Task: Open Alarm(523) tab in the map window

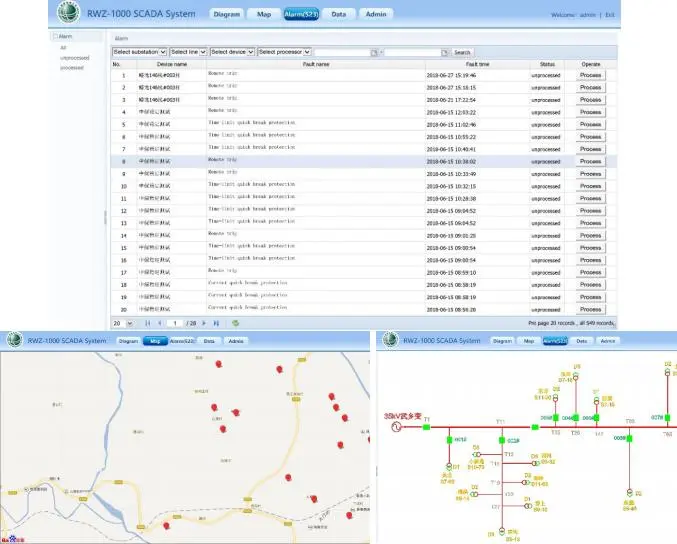Action: 182,341
